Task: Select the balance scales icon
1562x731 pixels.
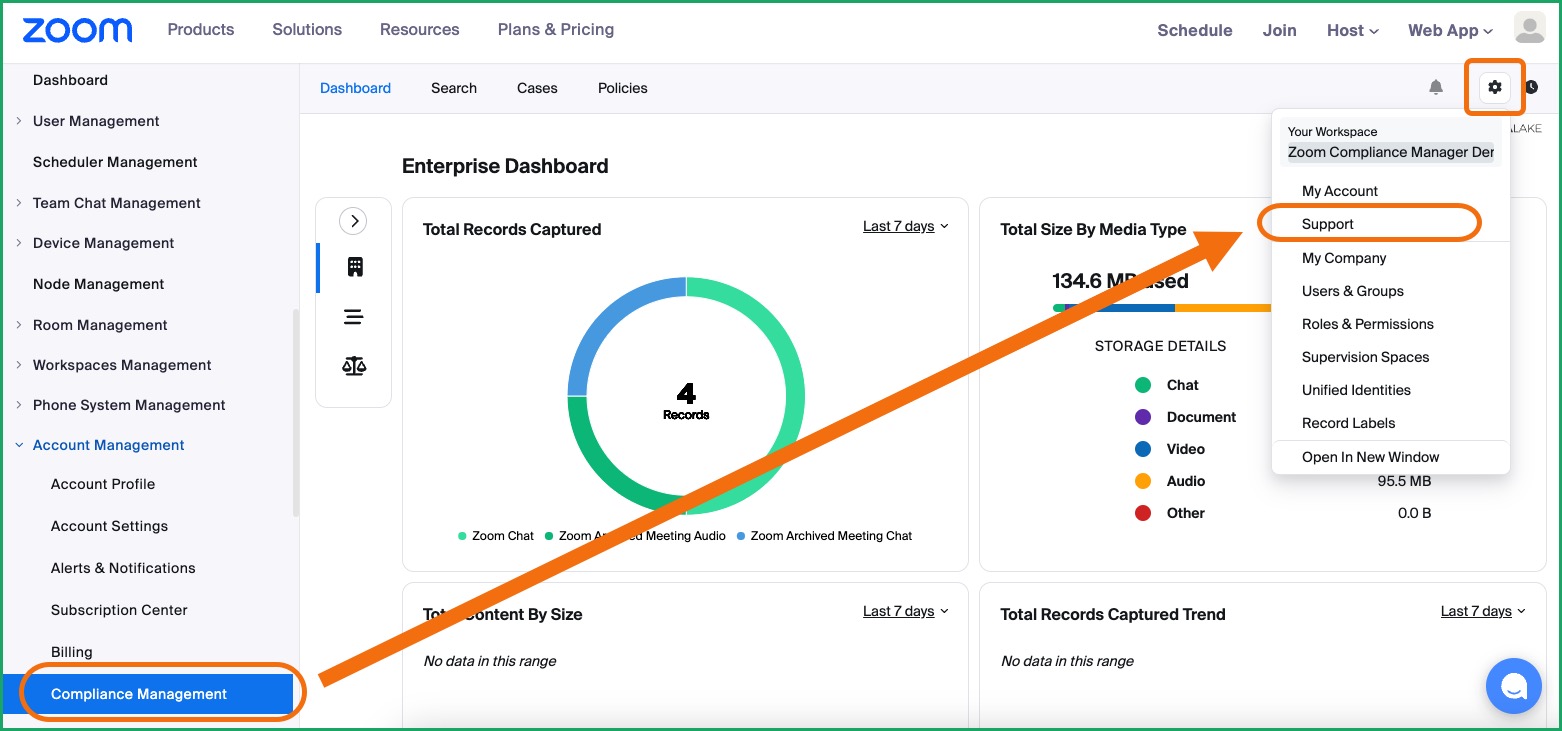Action: point(353,365)
